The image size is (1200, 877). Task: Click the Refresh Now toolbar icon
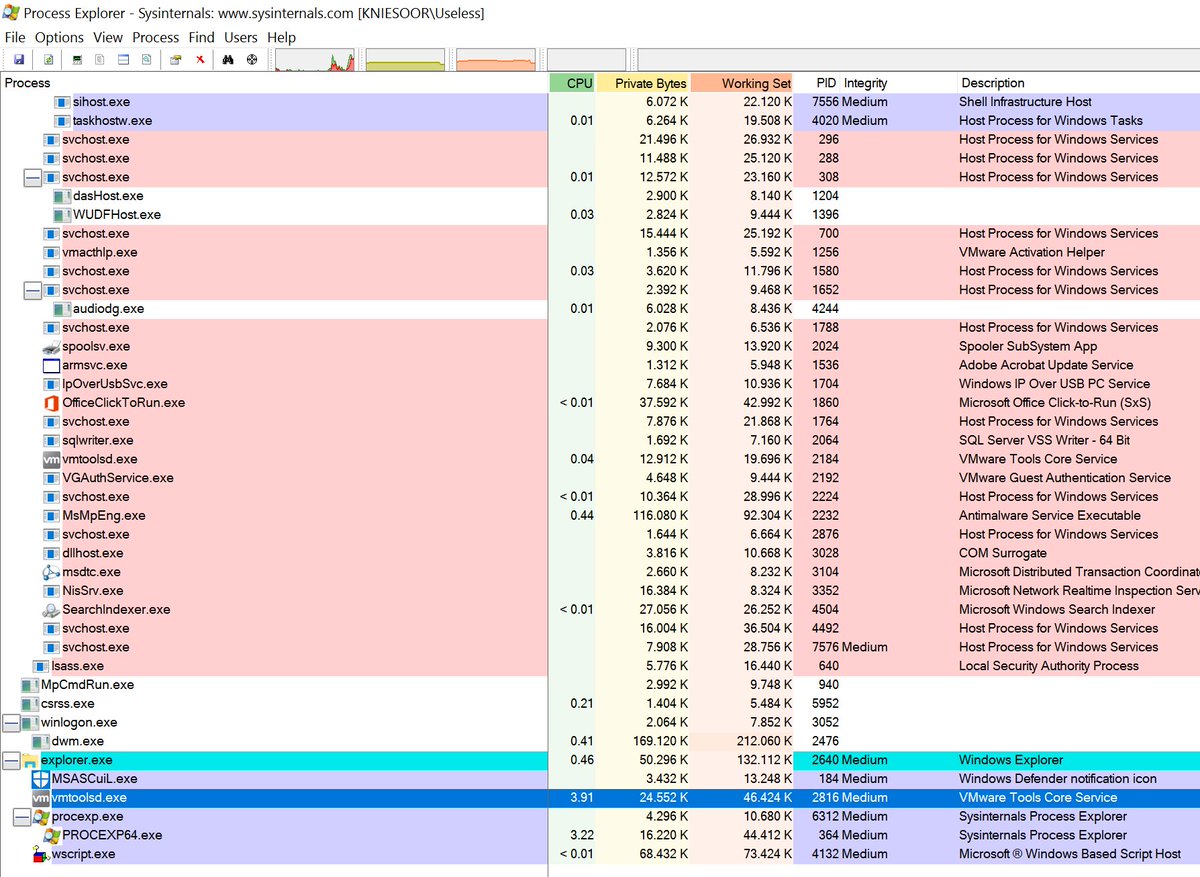point(47,60)
